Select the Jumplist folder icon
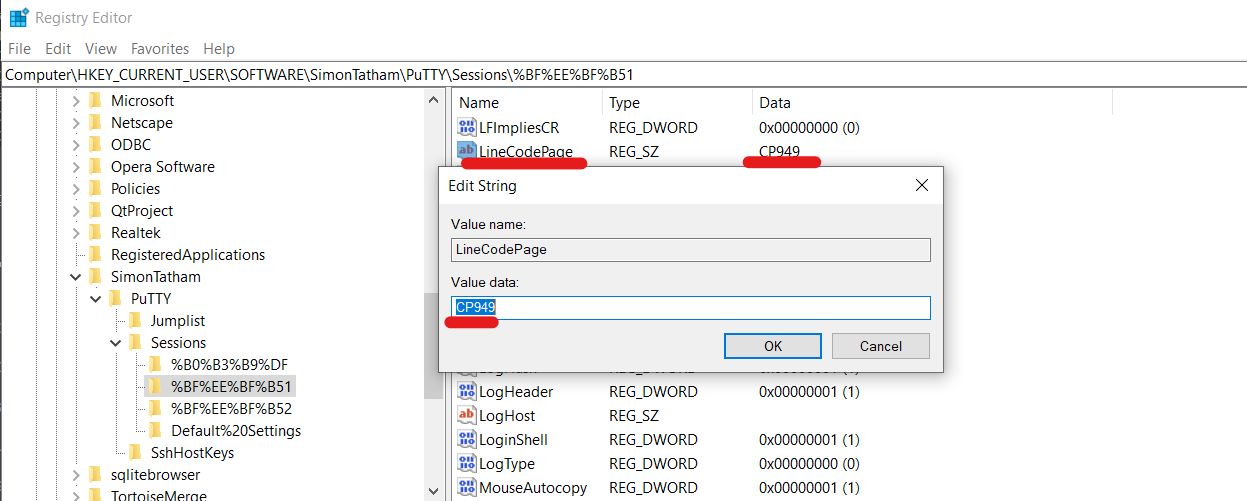 click(136, 321)
